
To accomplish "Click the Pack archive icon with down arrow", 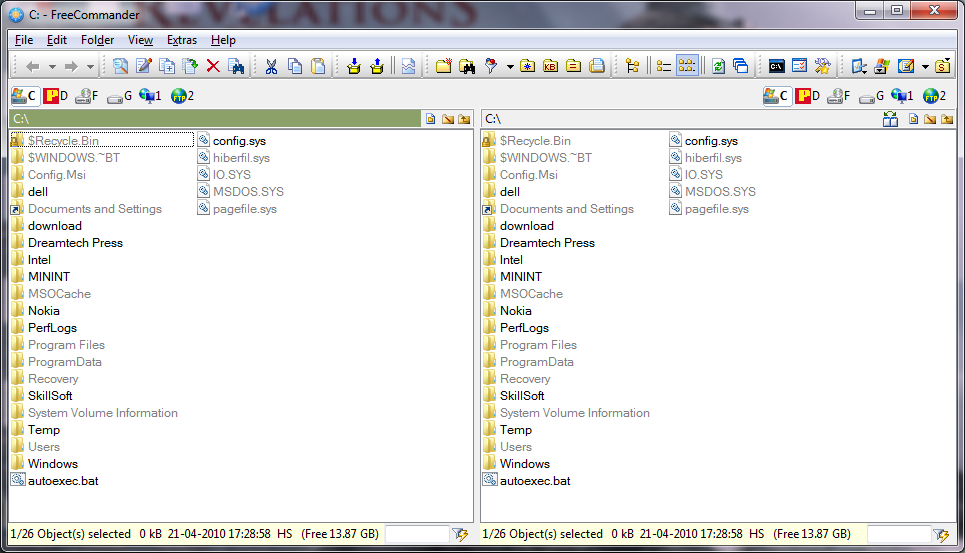I will tap(353, 66).
